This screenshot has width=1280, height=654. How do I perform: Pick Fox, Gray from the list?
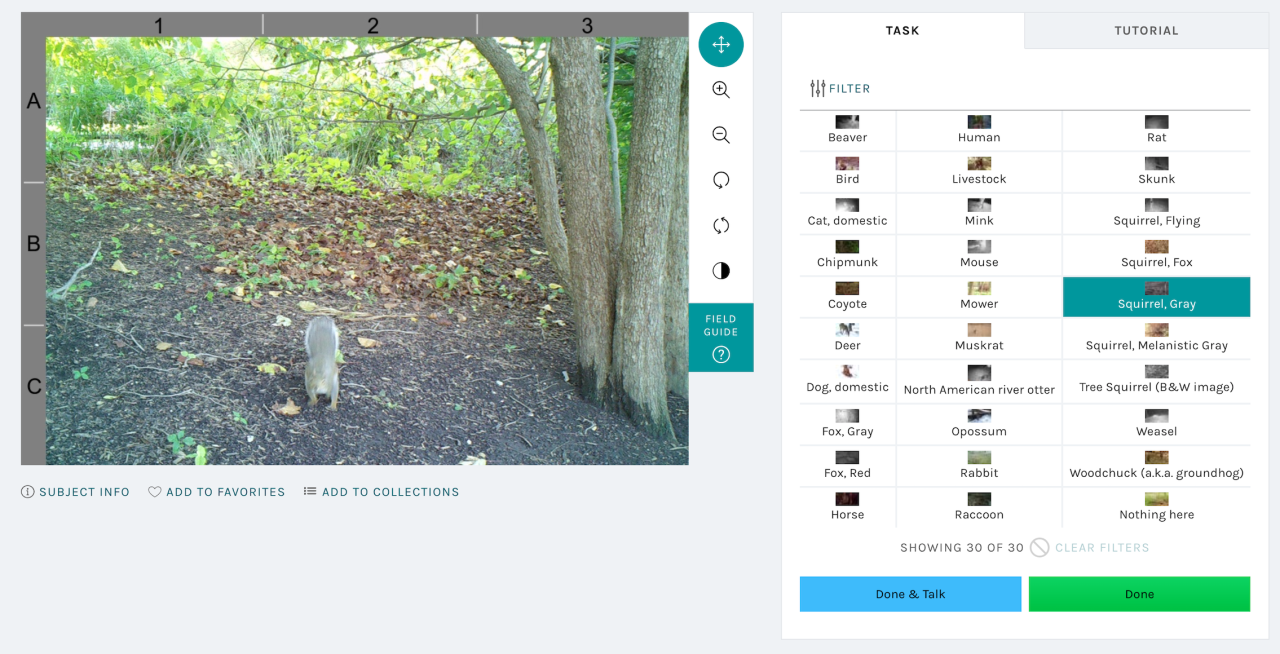coord(848,424)
